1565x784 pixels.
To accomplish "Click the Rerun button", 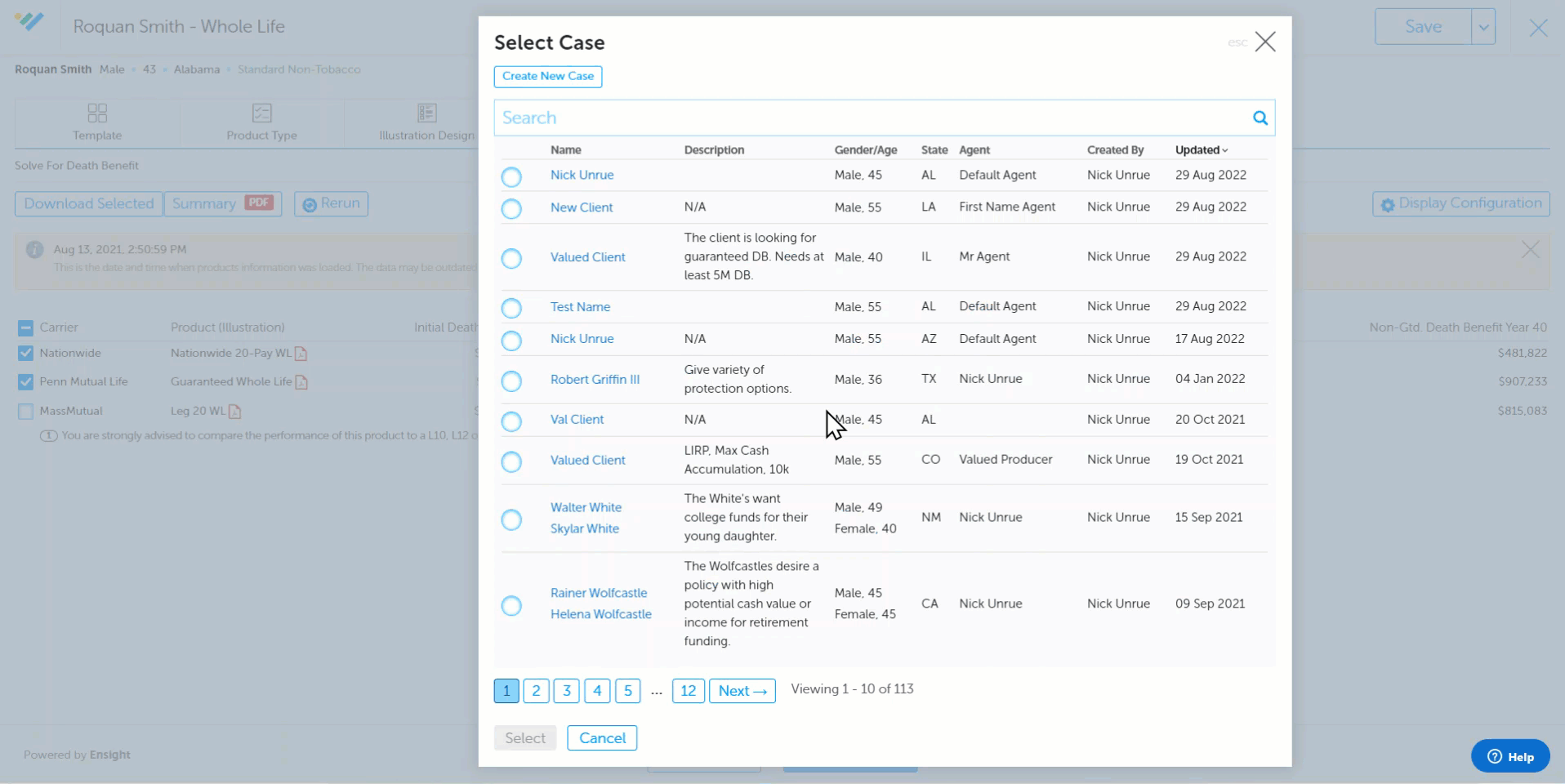I will tap(331, 203).
